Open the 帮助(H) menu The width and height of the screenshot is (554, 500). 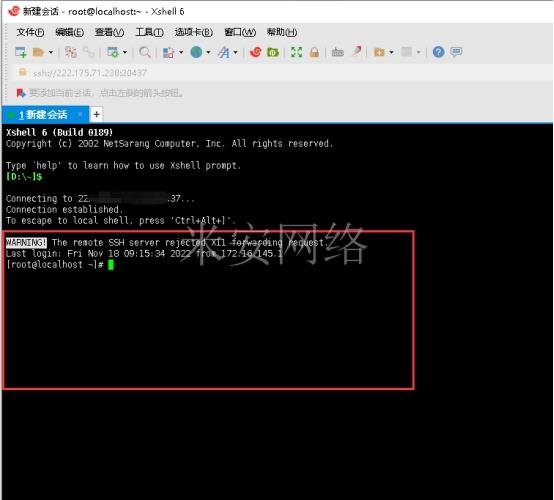click(x=282, y=32)
